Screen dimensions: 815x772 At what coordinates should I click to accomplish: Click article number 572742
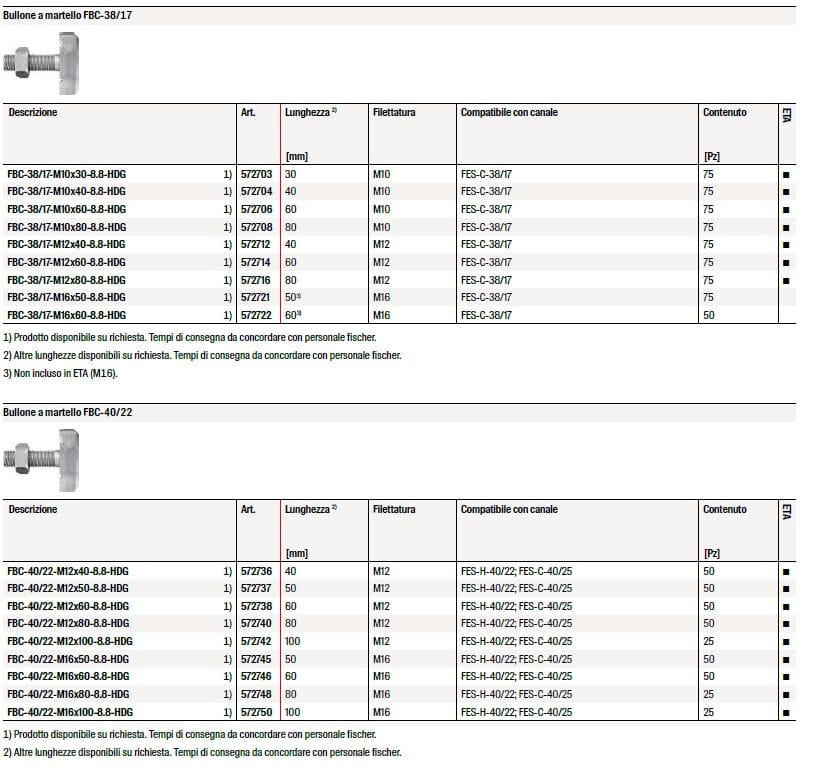tap(257, 641)
